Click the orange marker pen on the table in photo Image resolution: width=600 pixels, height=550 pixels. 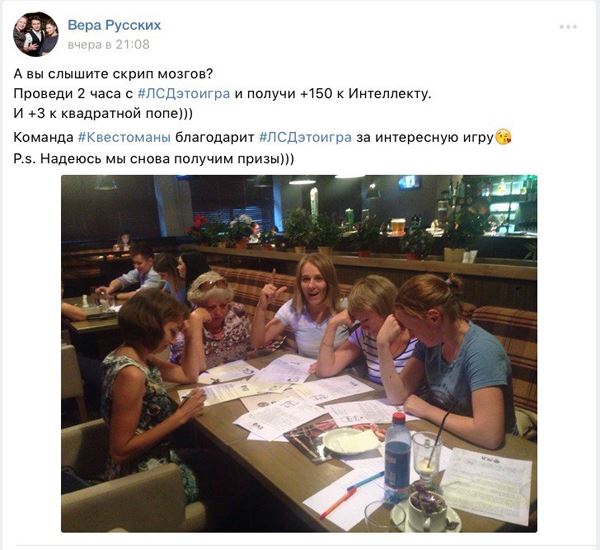(x=338, y=503)
